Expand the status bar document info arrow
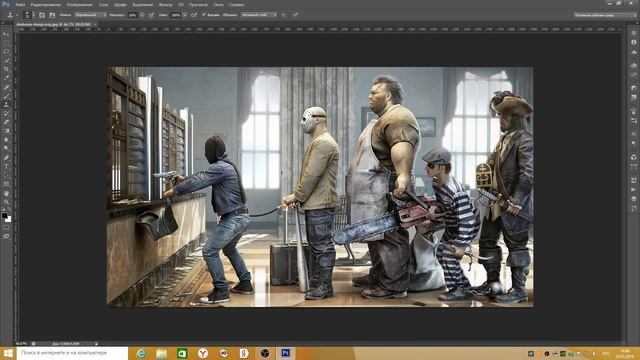 point(96,344)
